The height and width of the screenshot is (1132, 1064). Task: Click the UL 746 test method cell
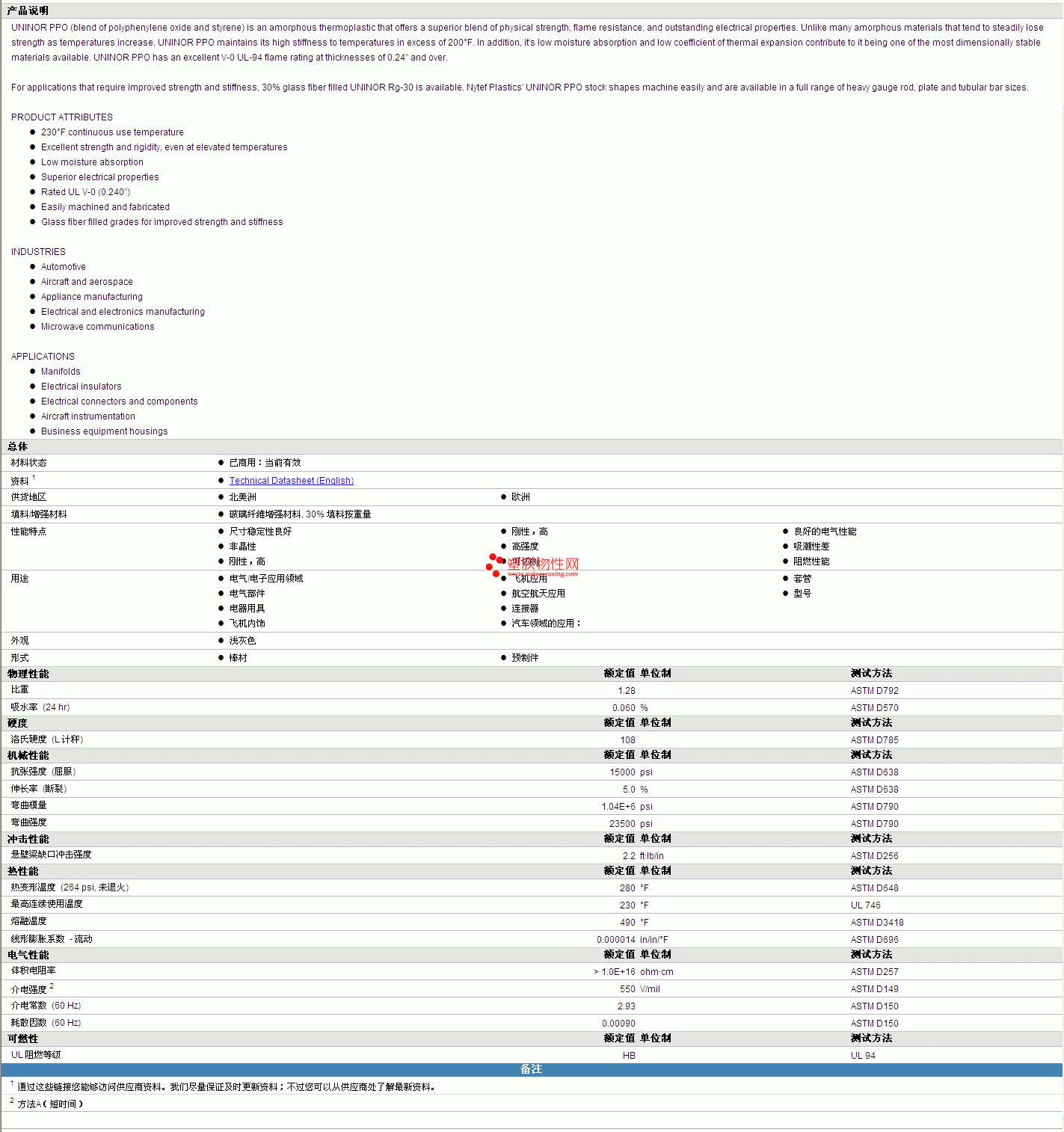click(x=866, y=905)
